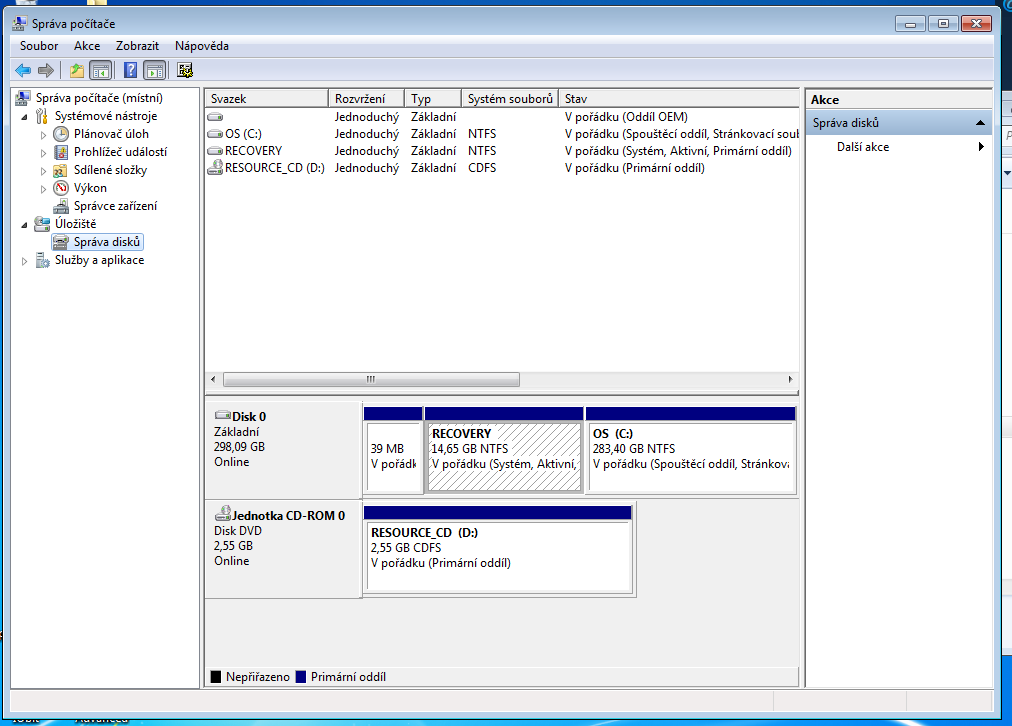Image resolution: width=1012 pixels, height=726 pixels.
Task: Click the Up One Level folder icon
Action: coord(77,70)
